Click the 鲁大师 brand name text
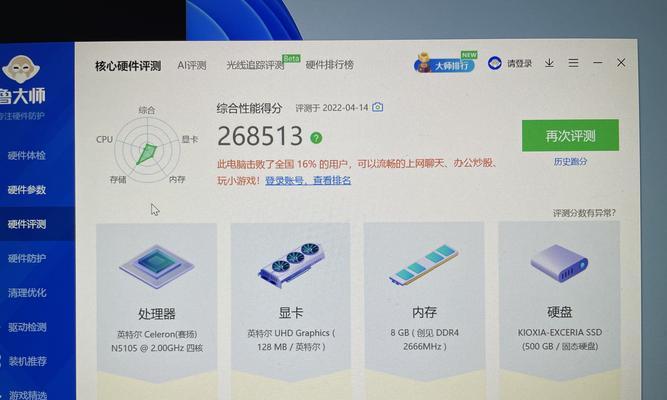Image resolution: width=667 pixels, height=400 pixels. pyautogui.click(x=22, y=96)
